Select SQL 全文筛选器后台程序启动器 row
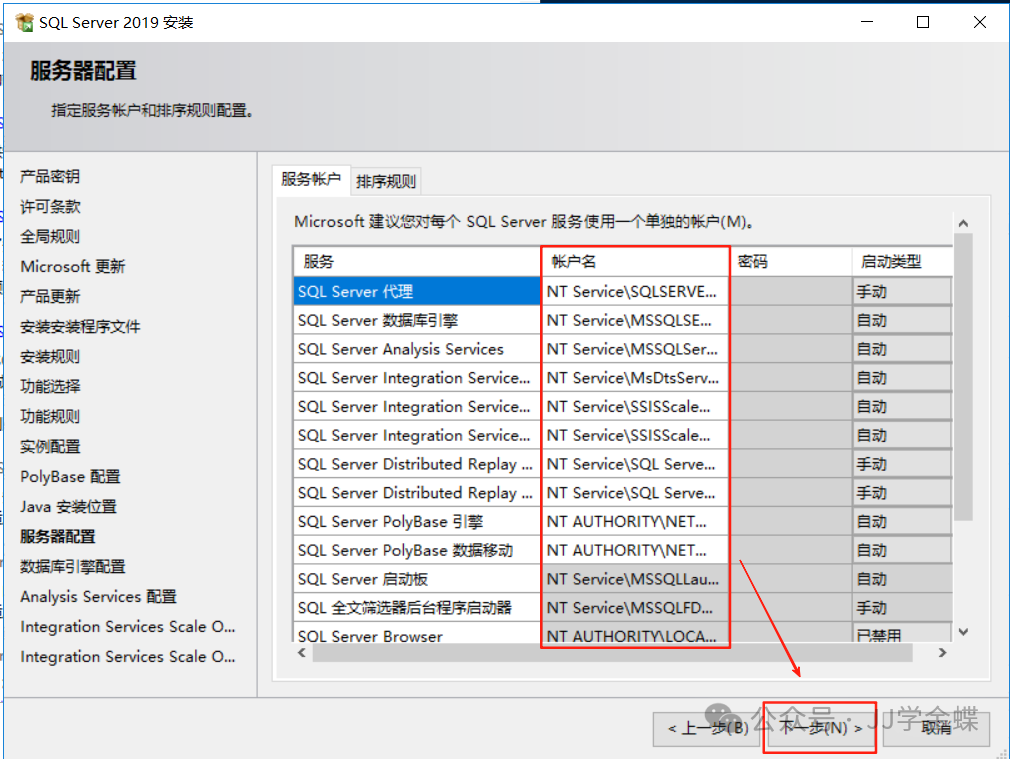1010x759 pixels. [417, 608]
